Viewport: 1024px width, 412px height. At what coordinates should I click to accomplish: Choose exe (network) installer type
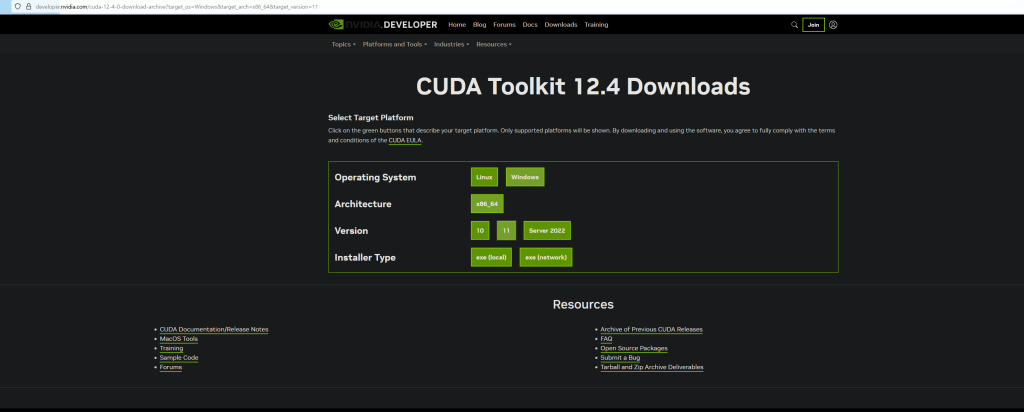click(x=546, y=257)
